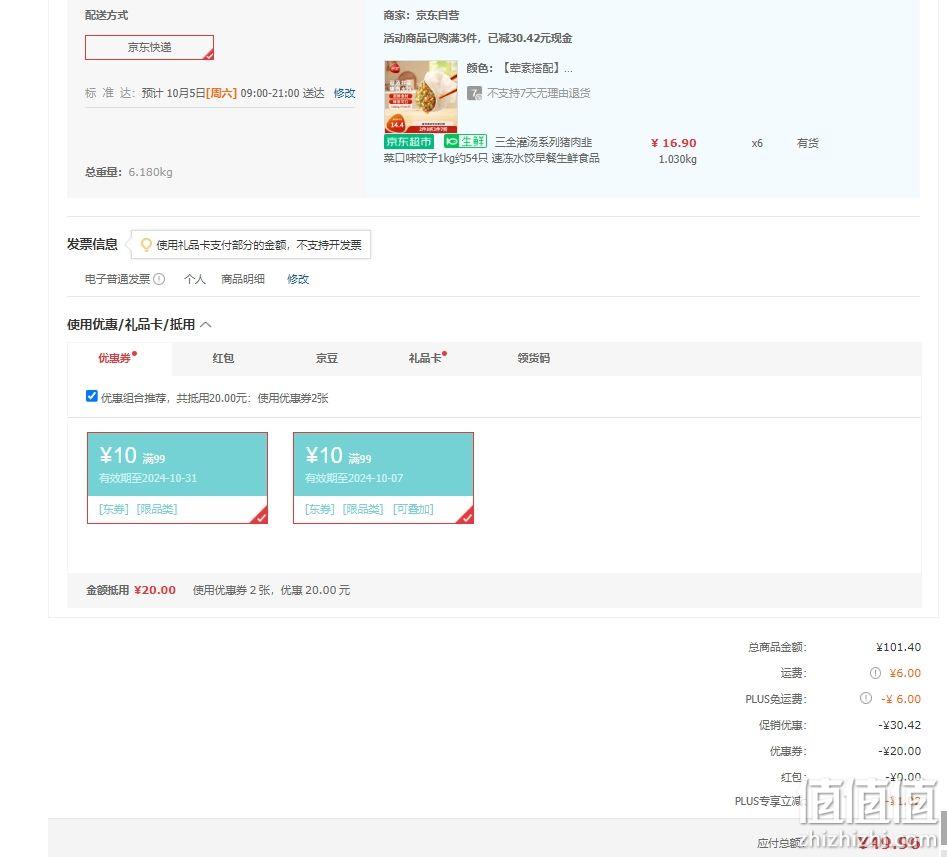Toggle the ¥10 coupon valid until 2024-10-31
Image resolution: width=947 pixels, height=857 pixels.
click(x=178, y=478)
